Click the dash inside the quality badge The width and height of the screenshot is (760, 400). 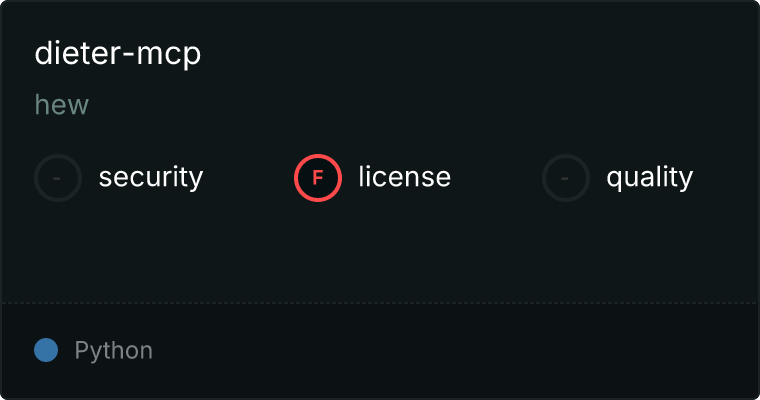[x=565, y=178]
